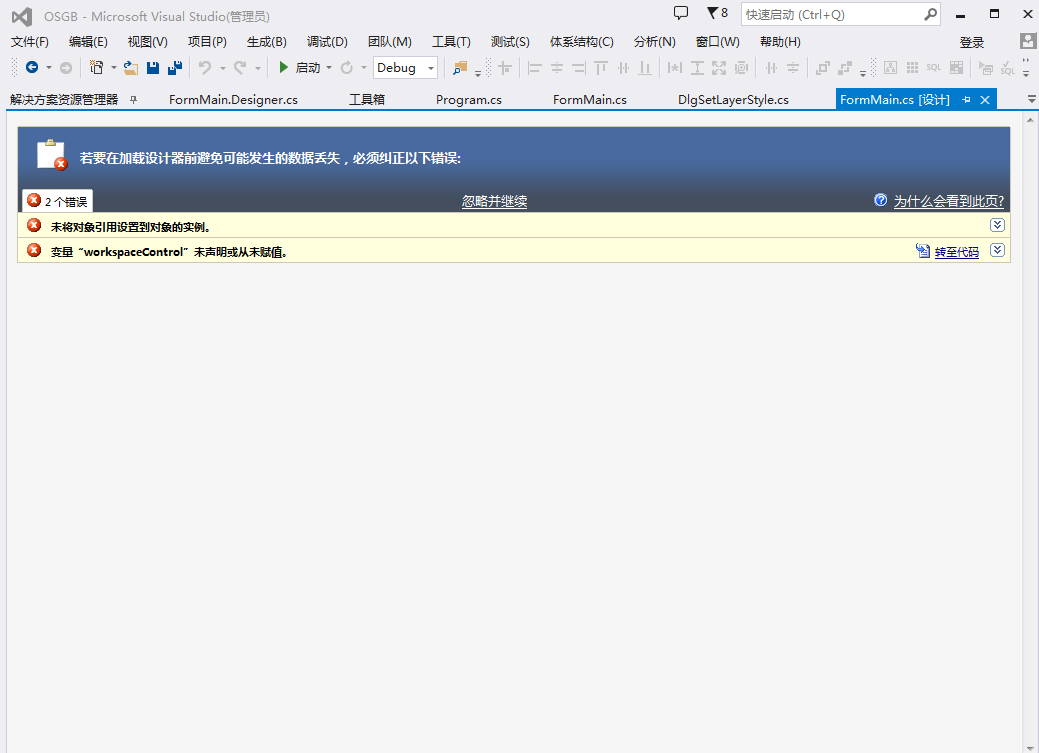The height and width of the screenshot is (753, 1039).
Task: Click the Send to Back icon
Action: coord(845,68)
